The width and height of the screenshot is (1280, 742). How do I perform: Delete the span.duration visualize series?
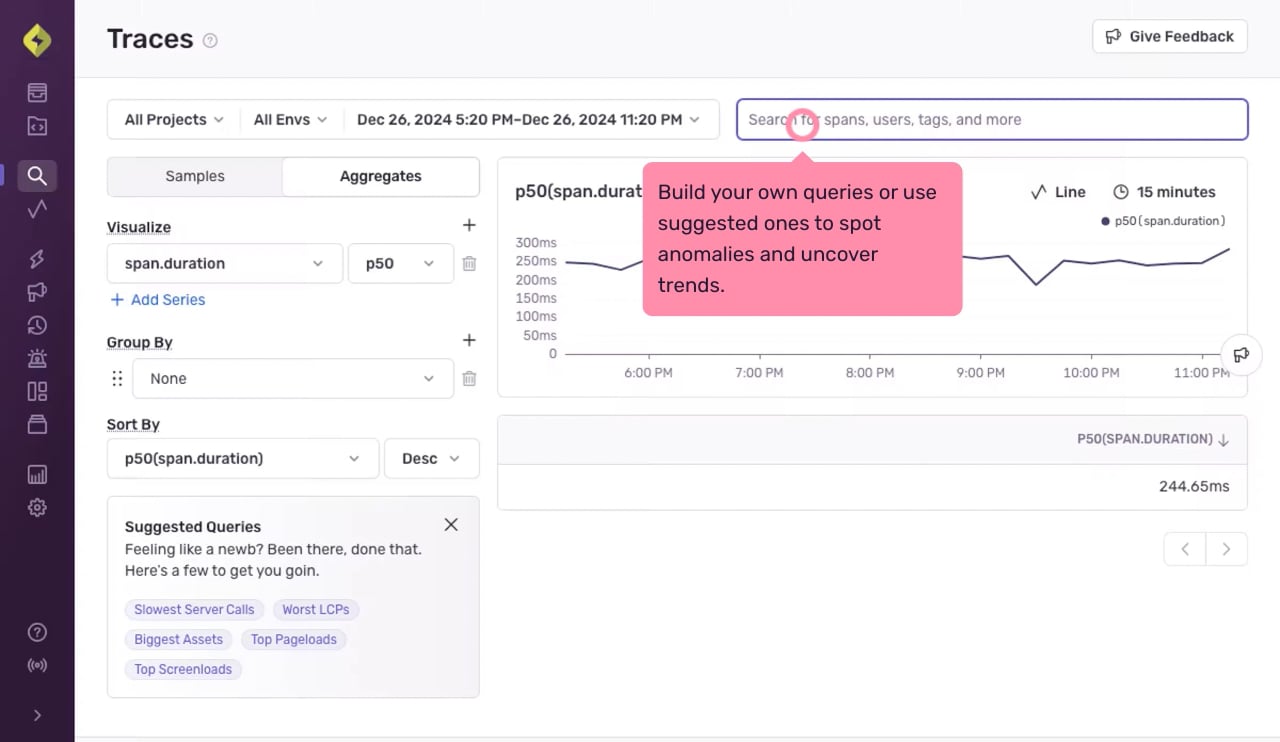pyautogui.click(x=469, y=264)
